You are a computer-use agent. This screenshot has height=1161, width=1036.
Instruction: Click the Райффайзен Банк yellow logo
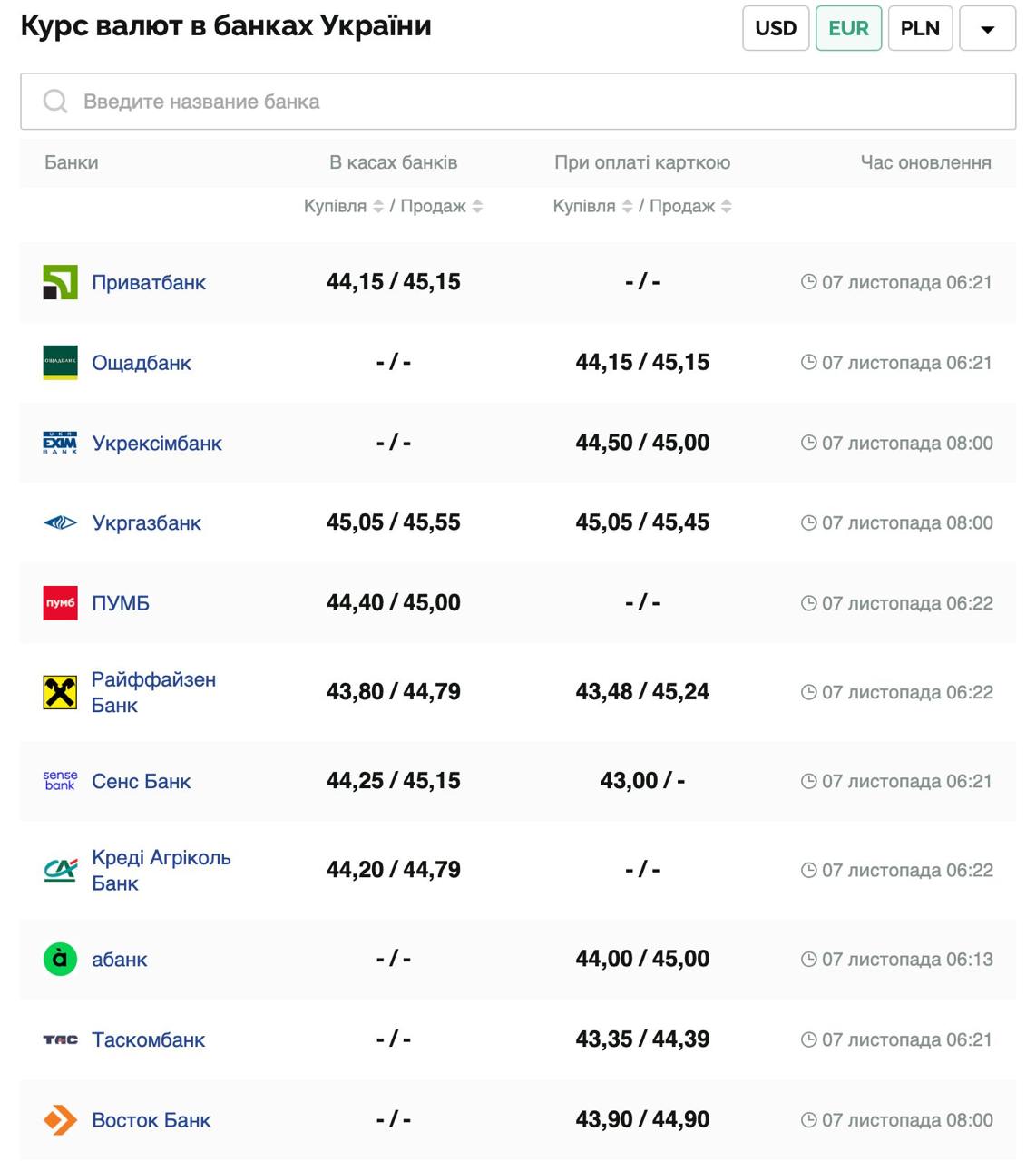(60, 692)
